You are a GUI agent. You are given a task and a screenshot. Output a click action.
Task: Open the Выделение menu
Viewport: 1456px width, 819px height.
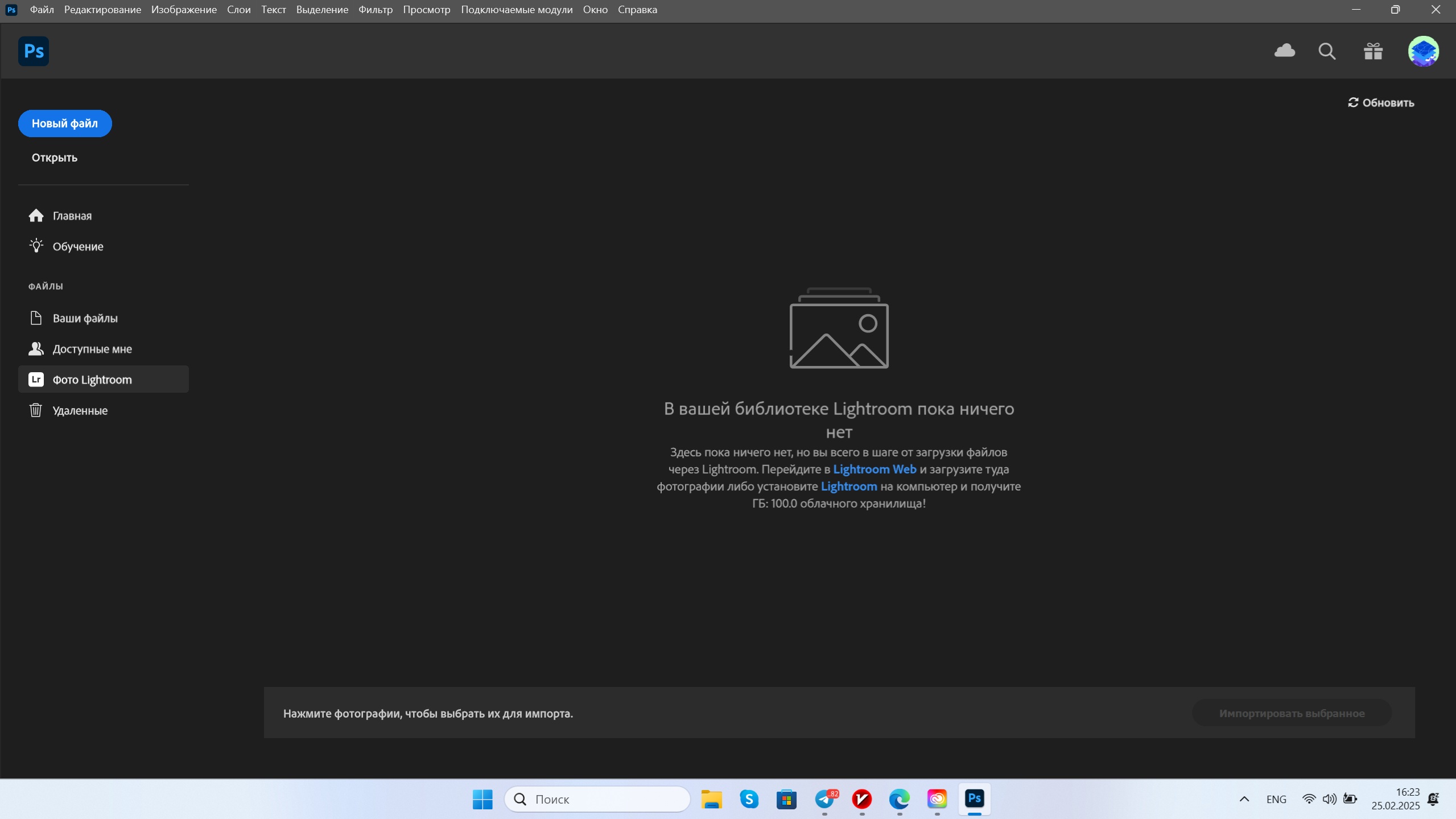(x=322, y=10)
